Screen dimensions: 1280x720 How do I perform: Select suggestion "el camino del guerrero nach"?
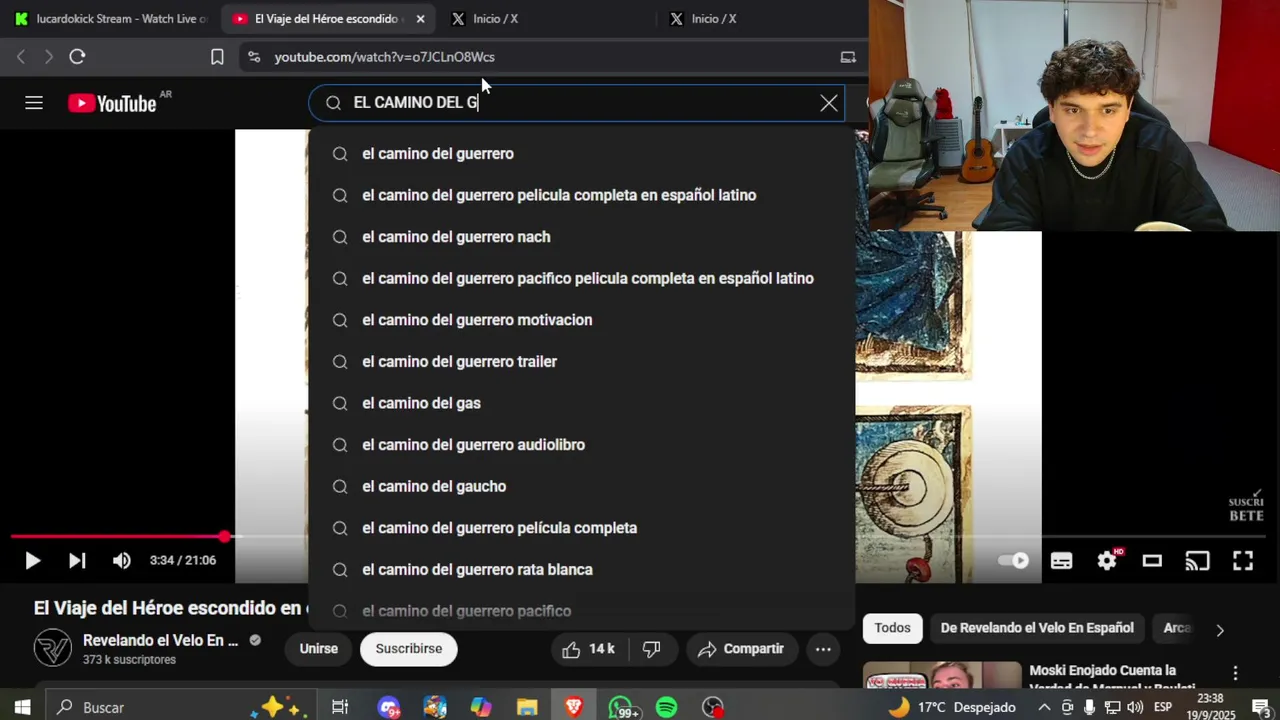click(582, 237)
